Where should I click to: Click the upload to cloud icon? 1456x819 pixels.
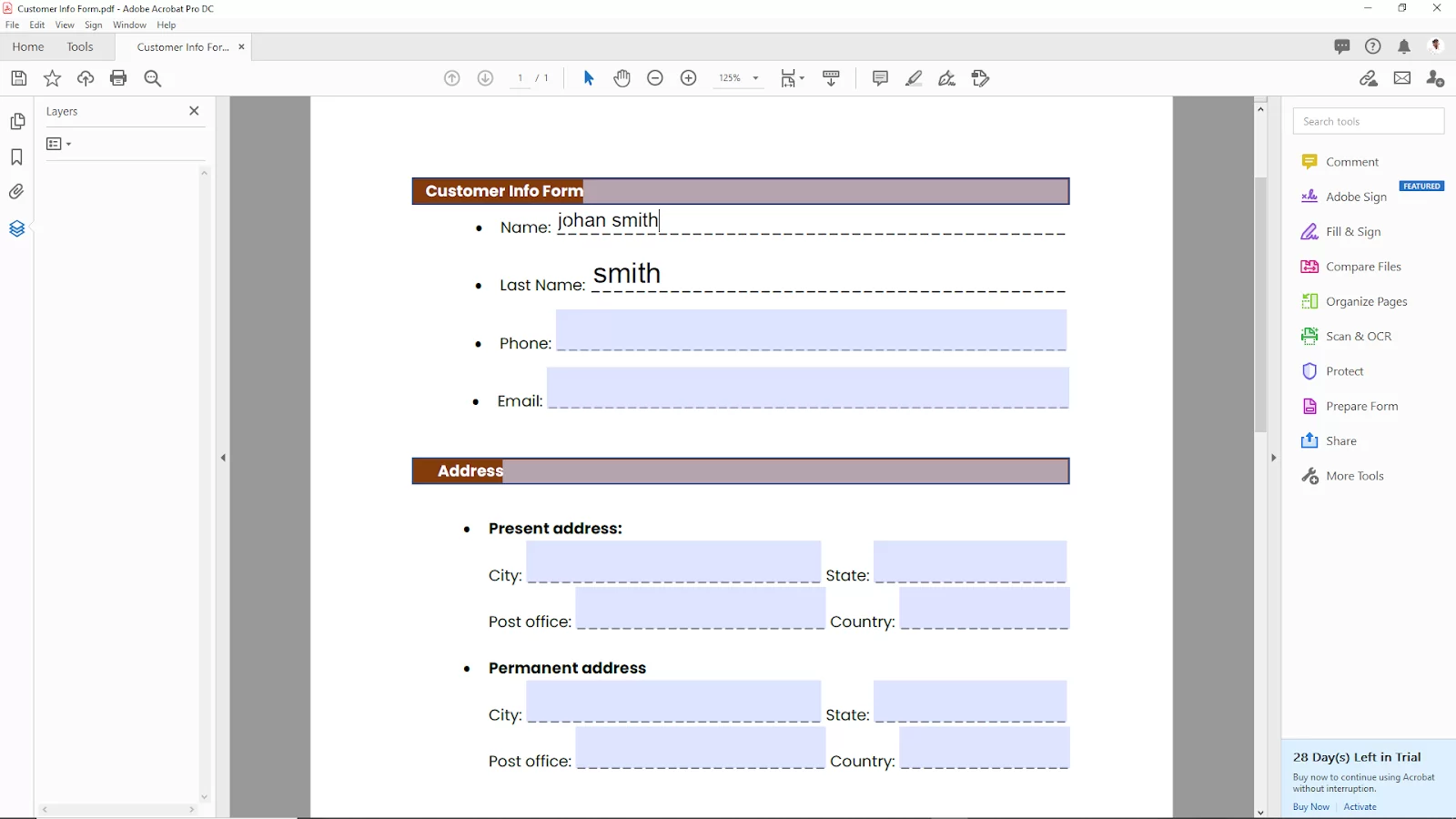[x=86, y=78]
